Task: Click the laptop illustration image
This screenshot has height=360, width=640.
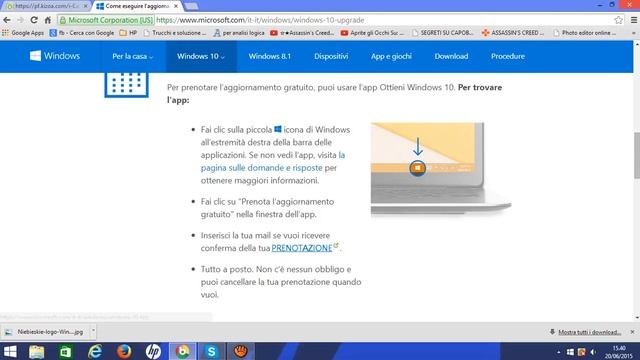Action: click(x=440, y=168)
